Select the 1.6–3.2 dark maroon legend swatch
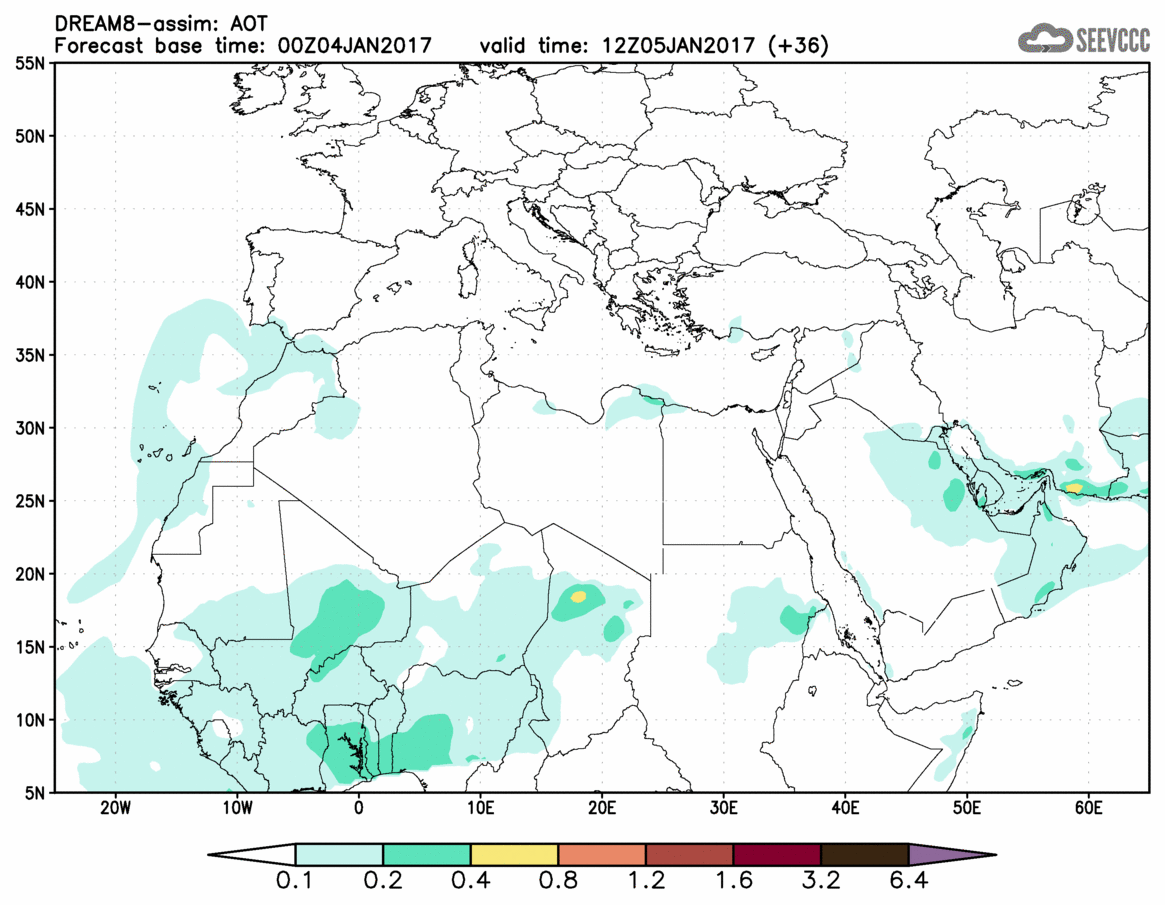The height and width of the screenshot is (905, 1165). 777,854
